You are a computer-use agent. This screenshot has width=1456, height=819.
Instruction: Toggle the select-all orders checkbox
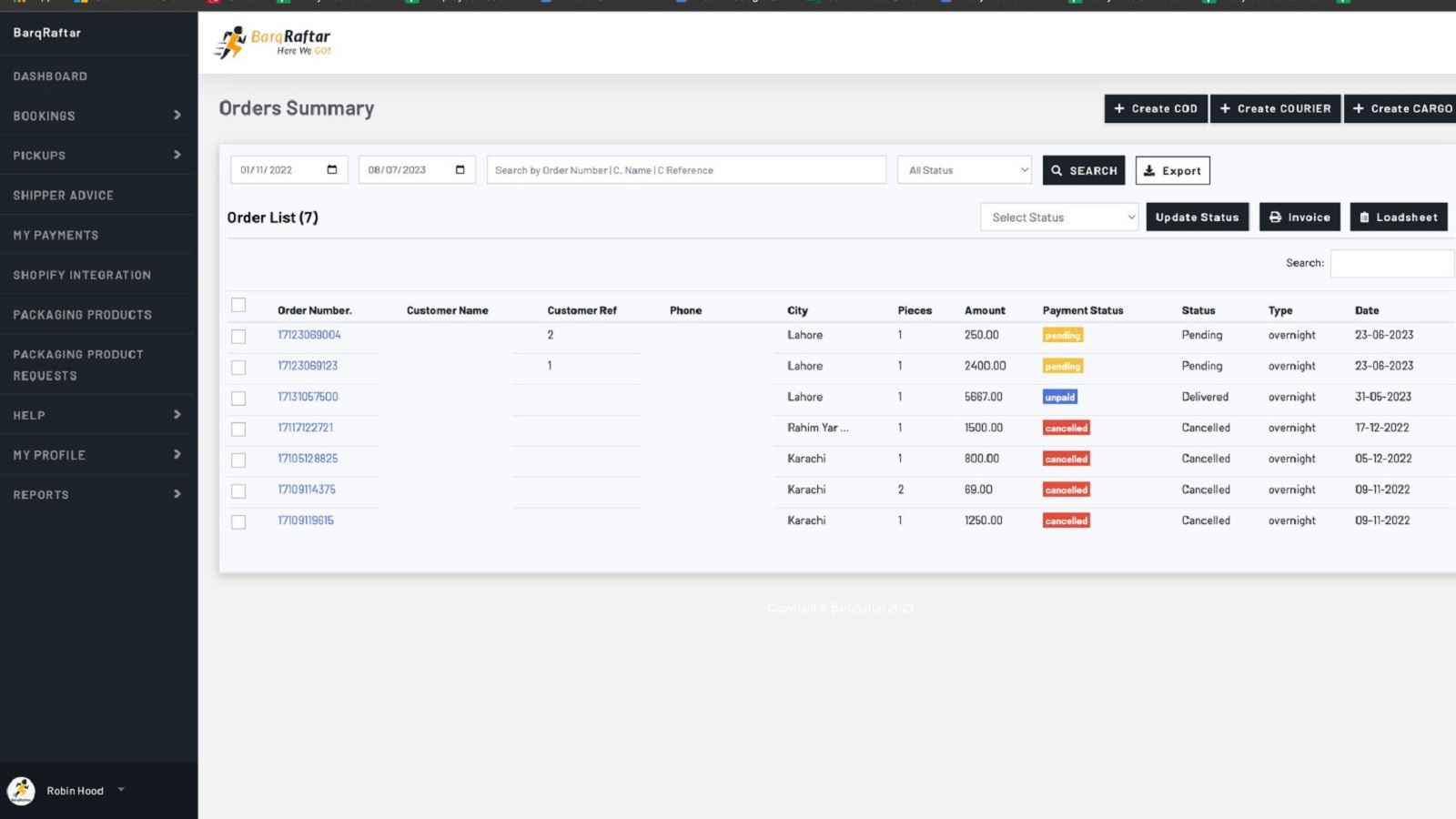(238, 305)
